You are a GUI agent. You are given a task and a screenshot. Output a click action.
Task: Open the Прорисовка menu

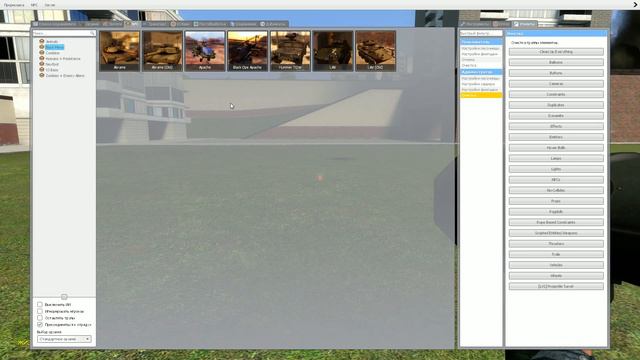(14, 5)
